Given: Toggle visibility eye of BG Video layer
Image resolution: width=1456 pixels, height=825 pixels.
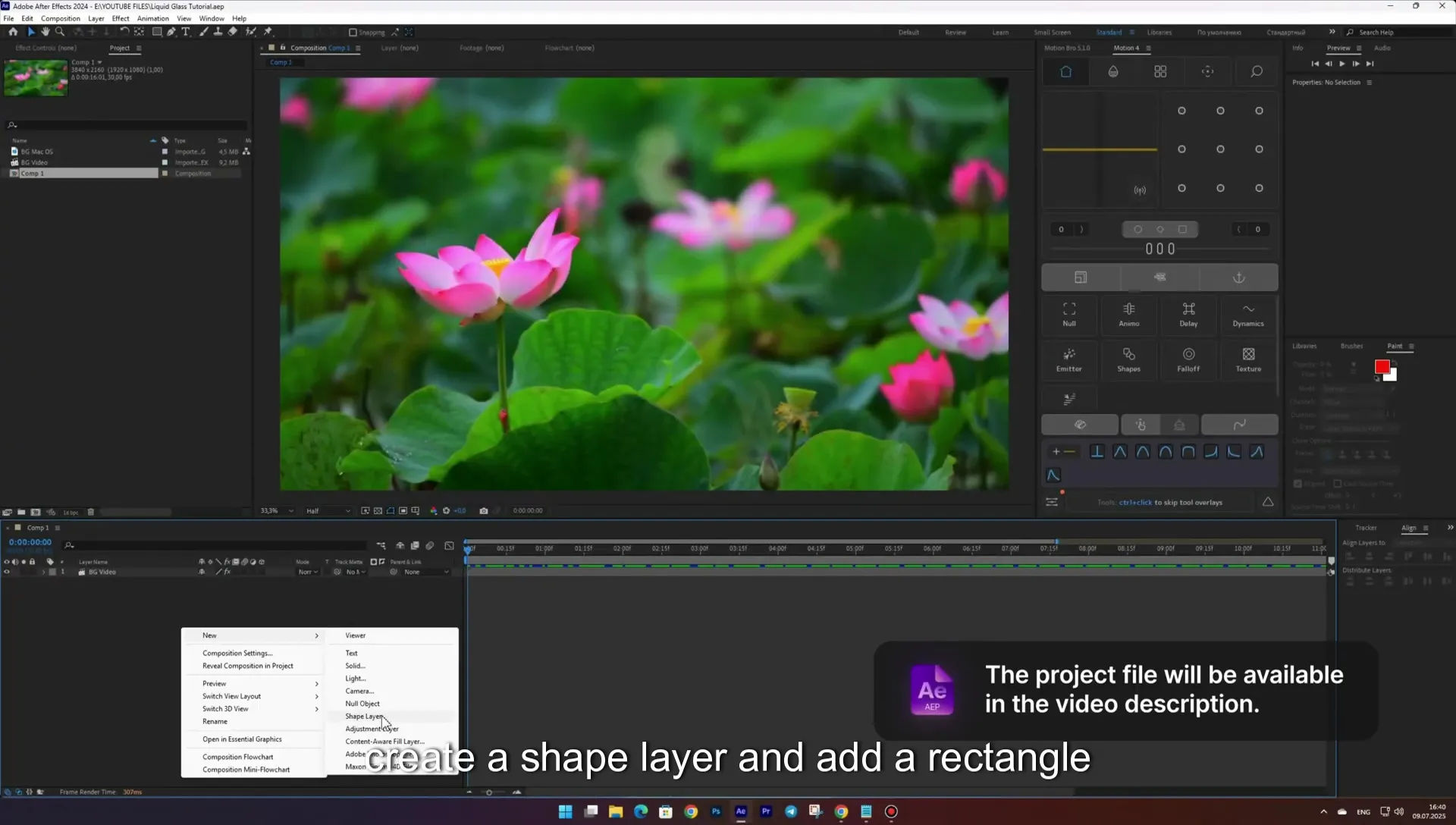Looking at the screenshot, I should coord(7,572).
